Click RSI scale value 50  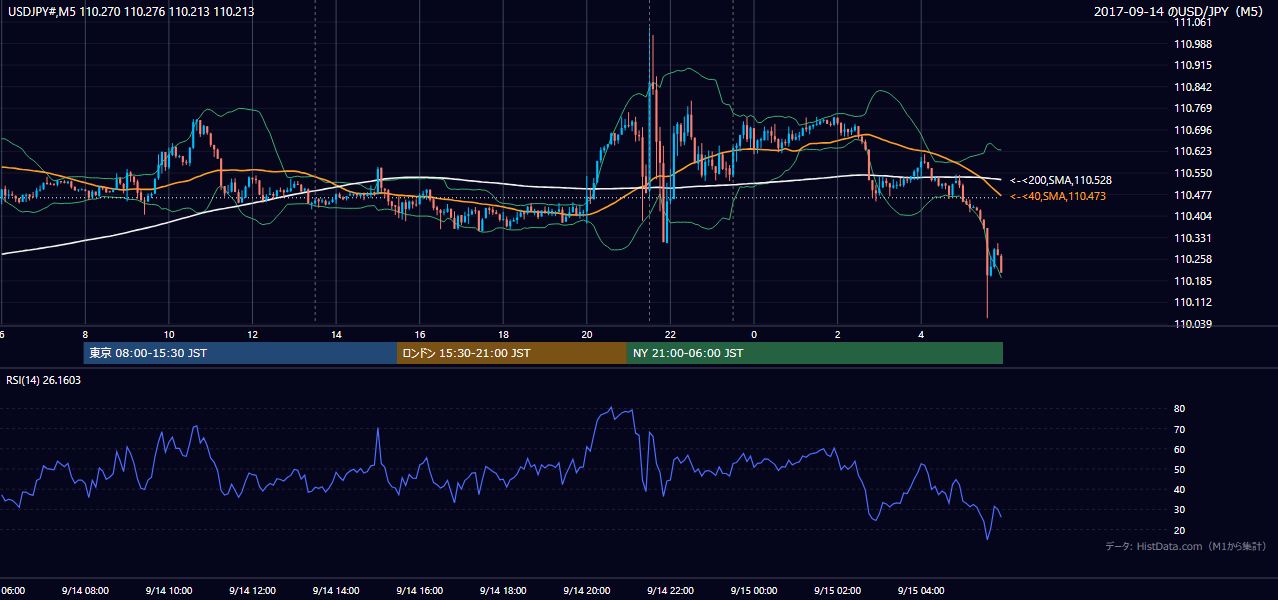click(1180, 469)
